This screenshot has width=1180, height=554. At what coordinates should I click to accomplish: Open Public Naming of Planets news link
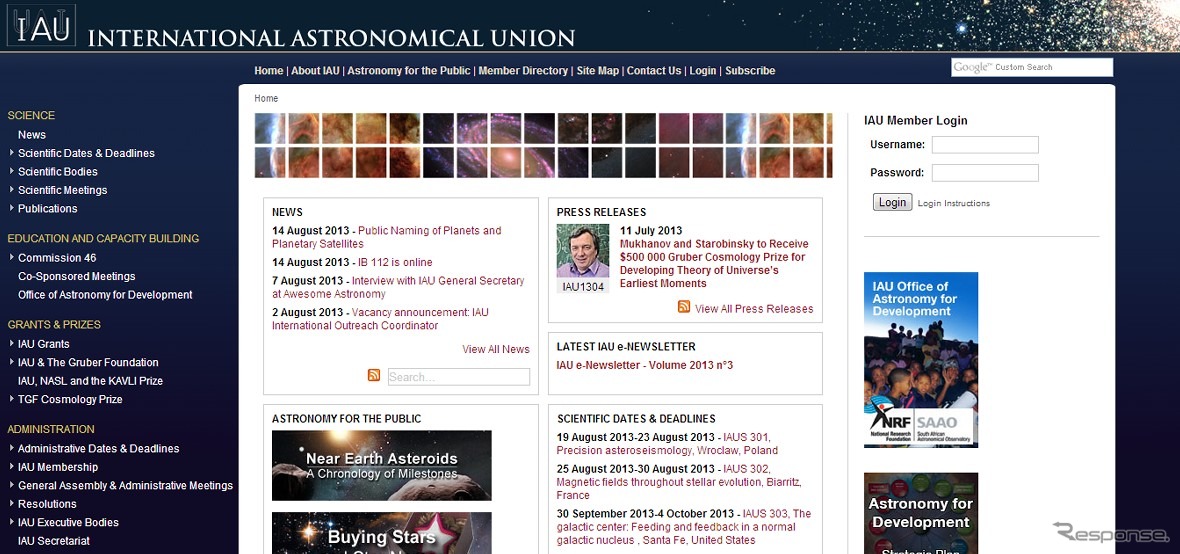[x=387, y=237]
